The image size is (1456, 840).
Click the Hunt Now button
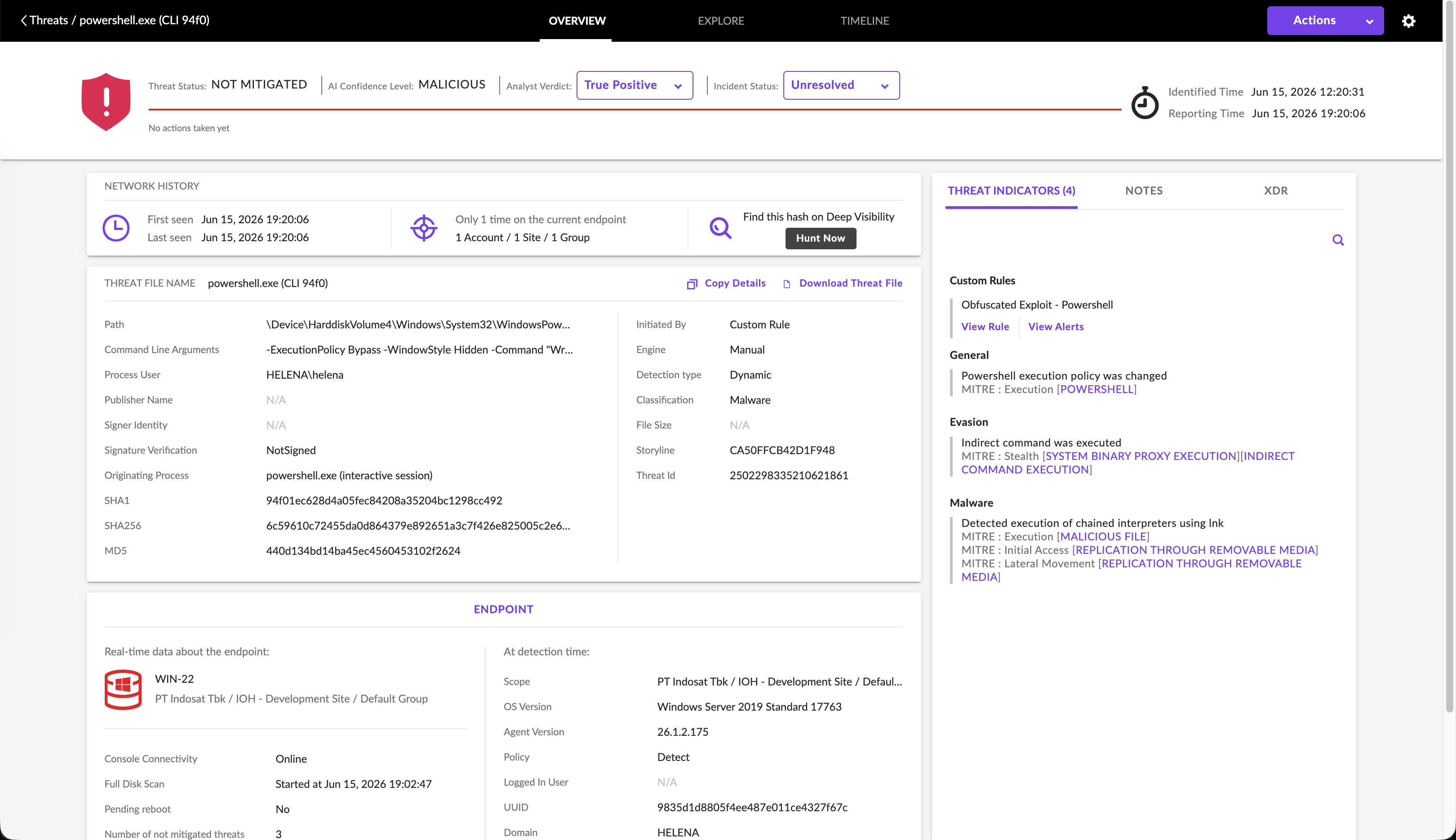coord(821,238)
